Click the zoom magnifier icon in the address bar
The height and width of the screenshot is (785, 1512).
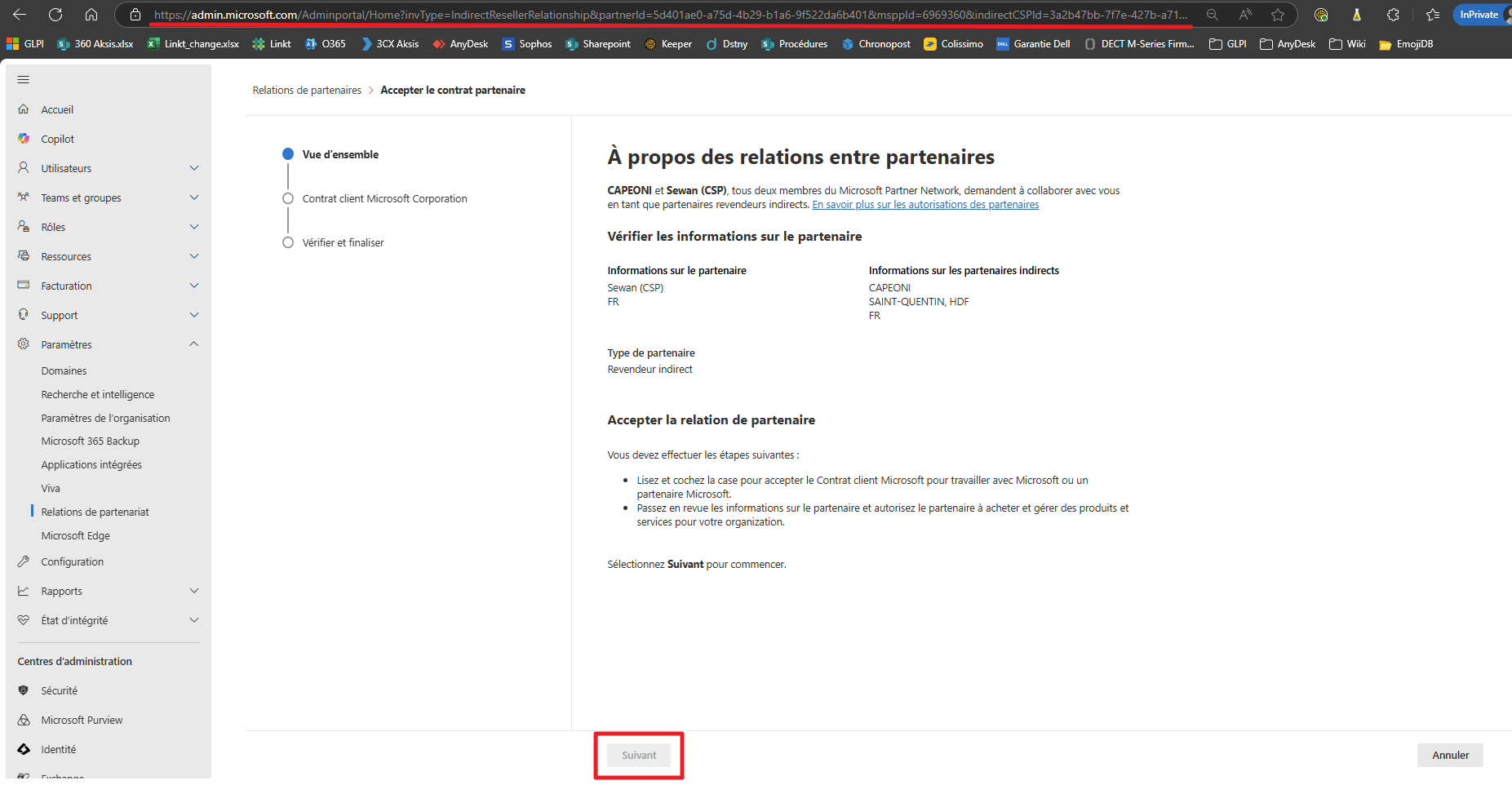pos(1213,15)
